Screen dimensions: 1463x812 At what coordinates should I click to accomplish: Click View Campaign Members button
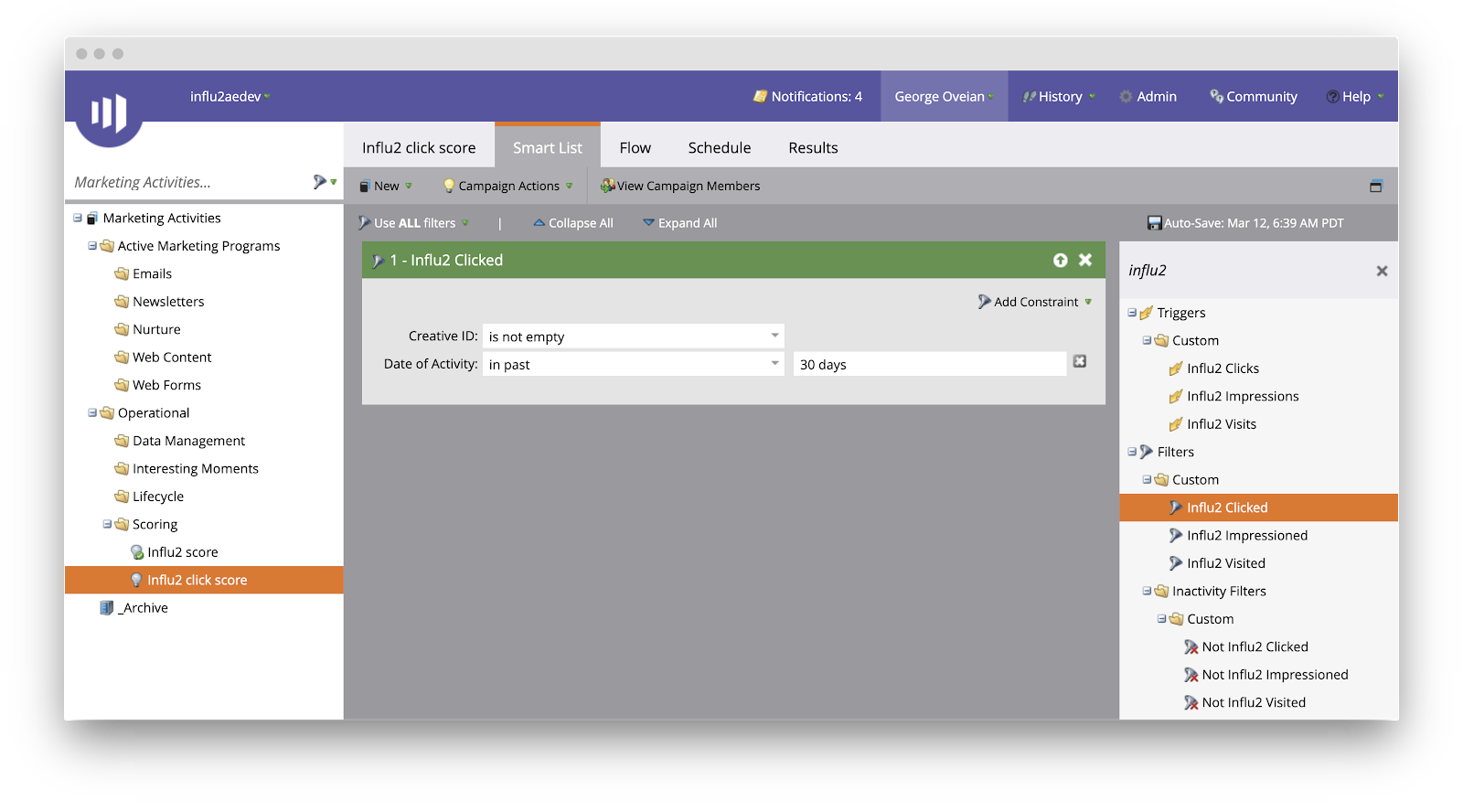point(680,187)
